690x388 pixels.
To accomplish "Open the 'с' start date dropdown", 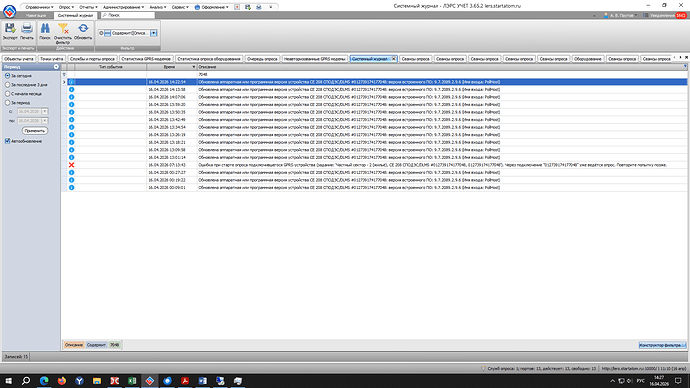I will pos(44,111).
